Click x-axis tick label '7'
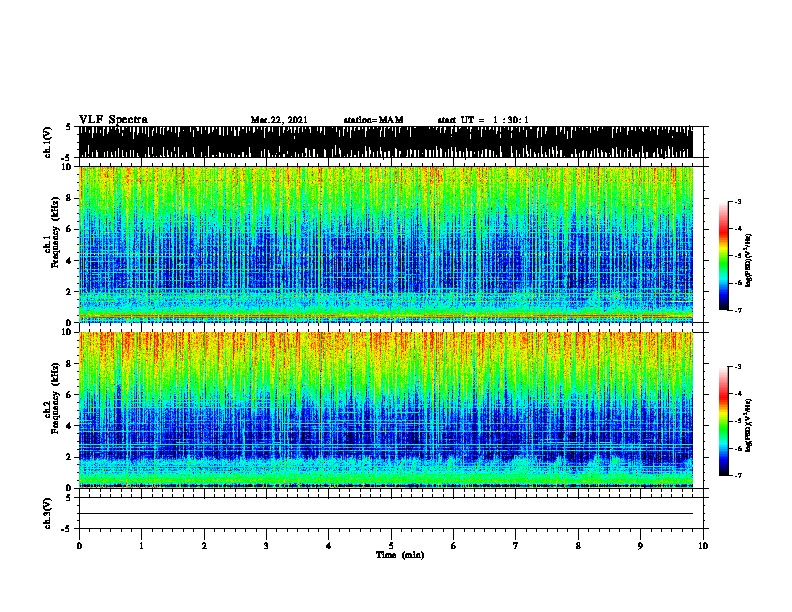Screen dimensions: 792x612 pyautogui.click(x=516, y=546)
